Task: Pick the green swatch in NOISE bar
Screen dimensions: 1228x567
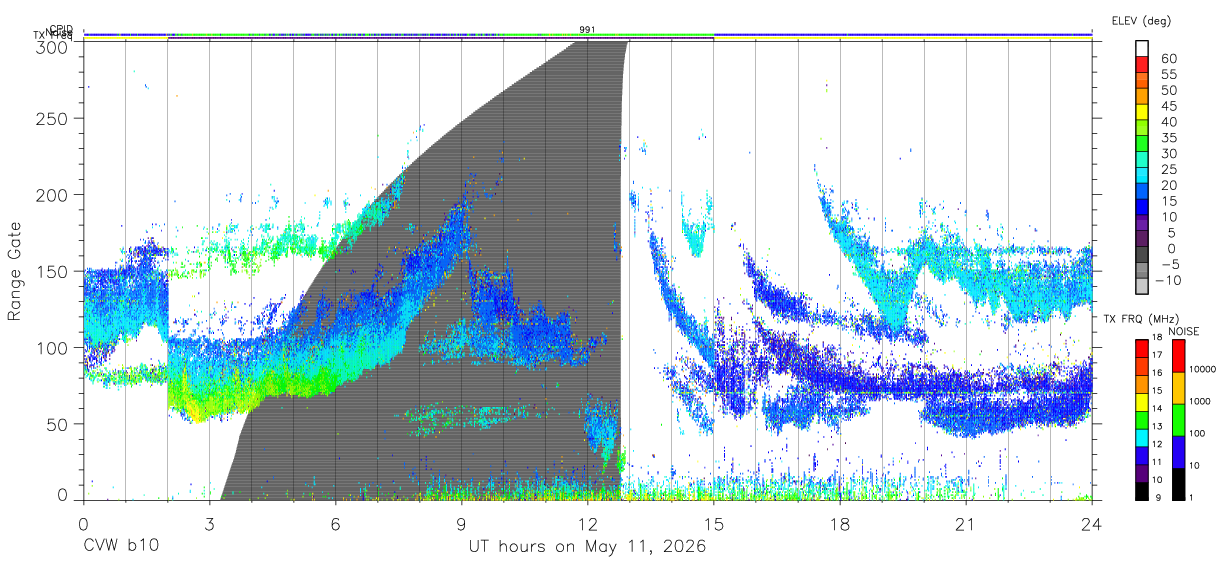Action: pyautogui.click(x=1179, y=420)
